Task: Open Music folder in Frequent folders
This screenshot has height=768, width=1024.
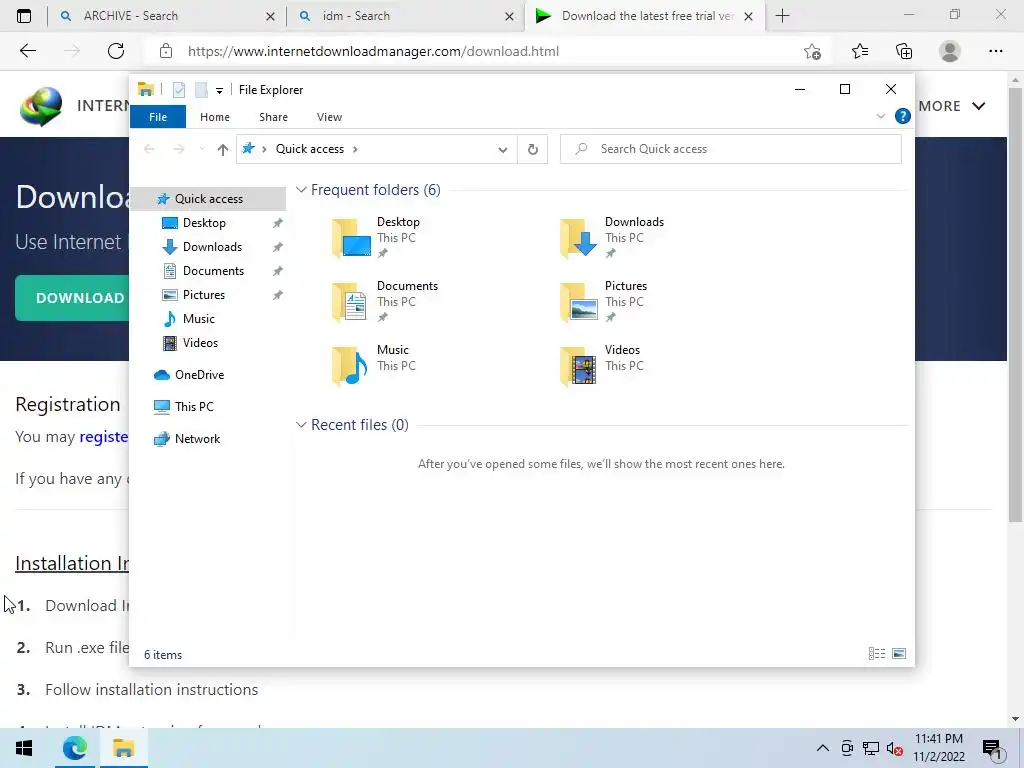Action: [374, 366]
